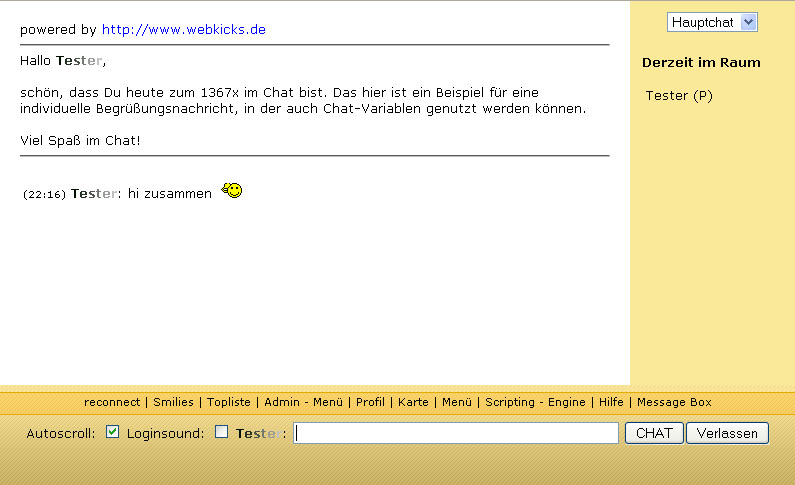This screenshot has height=485, width=795.
Task: Open the webkicks.de link
Action: click(184, 29)
